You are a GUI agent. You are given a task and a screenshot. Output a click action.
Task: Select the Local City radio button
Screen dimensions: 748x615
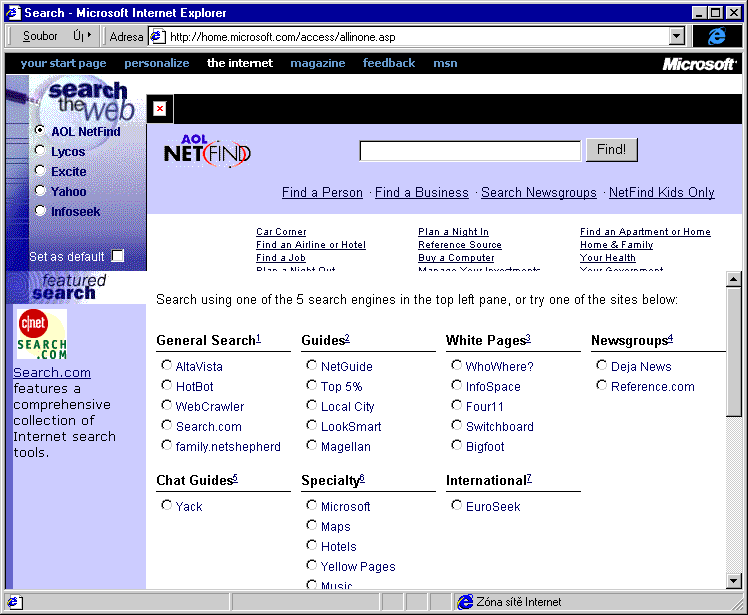pyautogui.click(x=312, y=405)
